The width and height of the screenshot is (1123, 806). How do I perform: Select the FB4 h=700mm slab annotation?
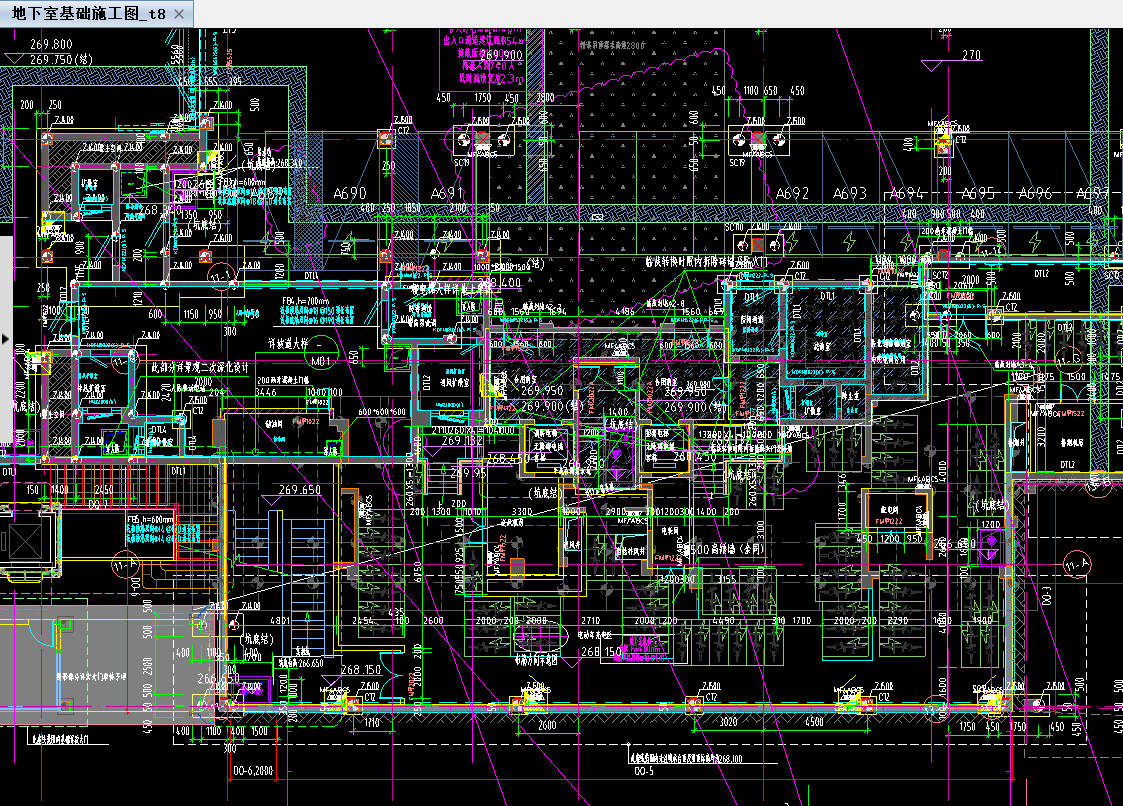[305, 300]
